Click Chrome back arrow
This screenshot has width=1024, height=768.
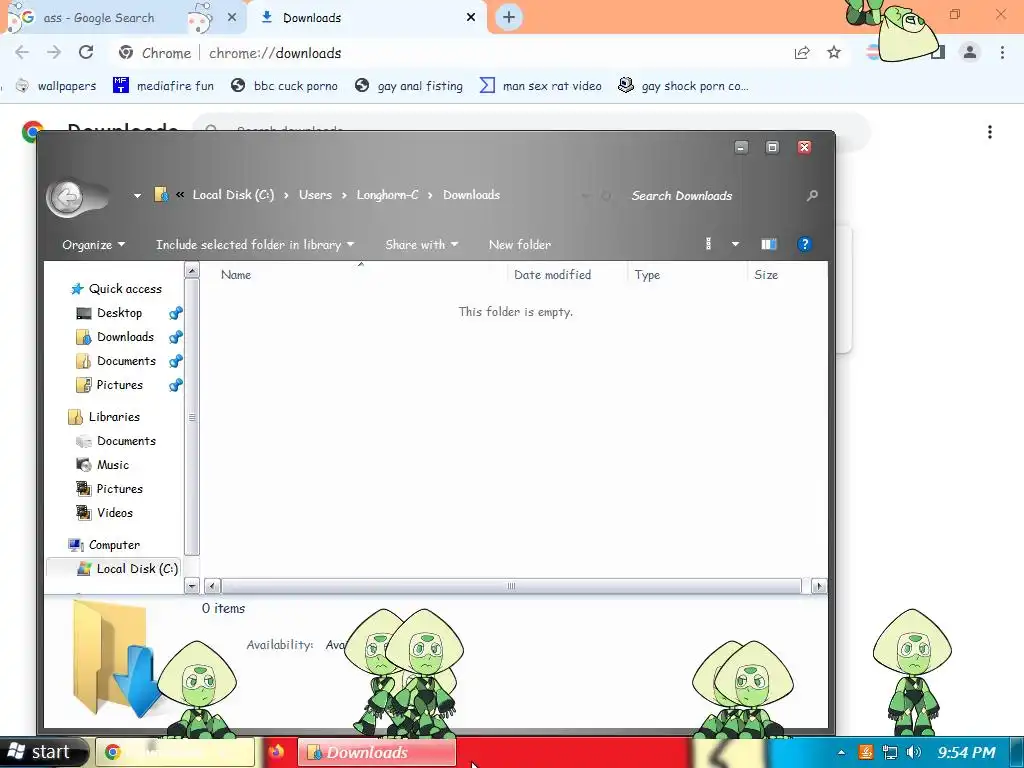click(22, 53)
